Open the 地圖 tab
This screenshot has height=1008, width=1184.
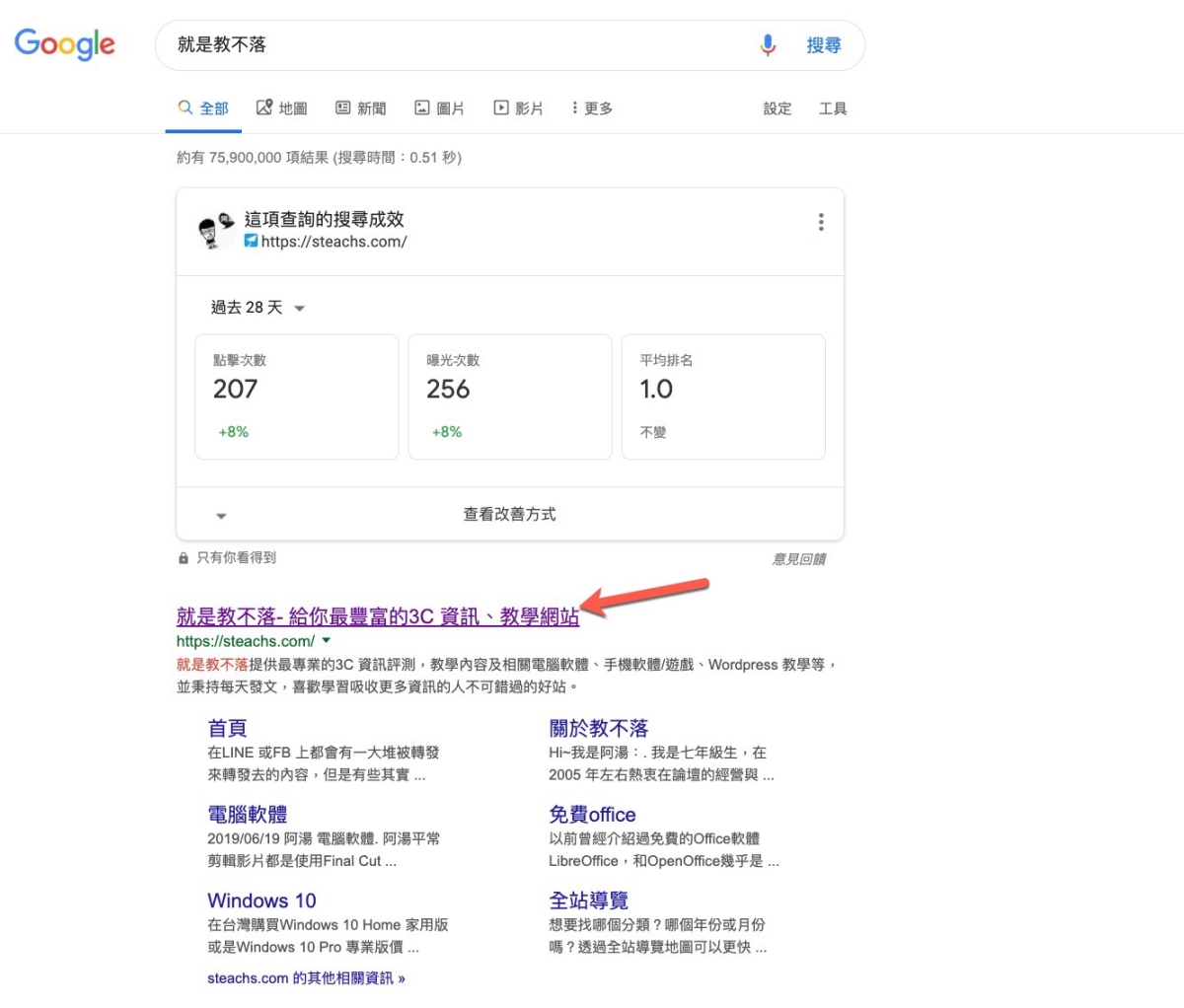click(281, 108)
